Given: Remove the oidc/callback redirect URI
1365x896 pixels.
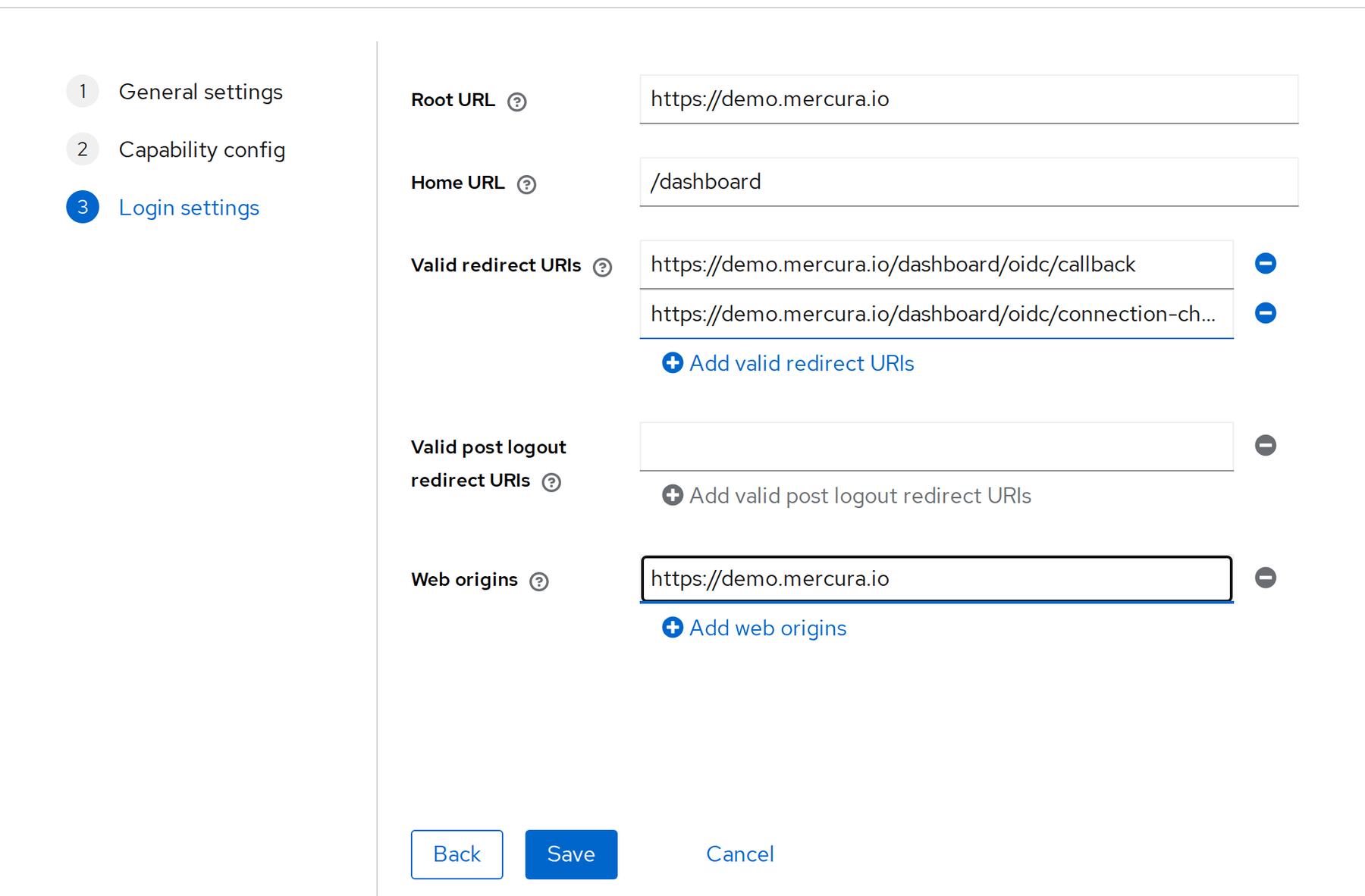Looking at the screenshot, I should (x=1266, y=264).
